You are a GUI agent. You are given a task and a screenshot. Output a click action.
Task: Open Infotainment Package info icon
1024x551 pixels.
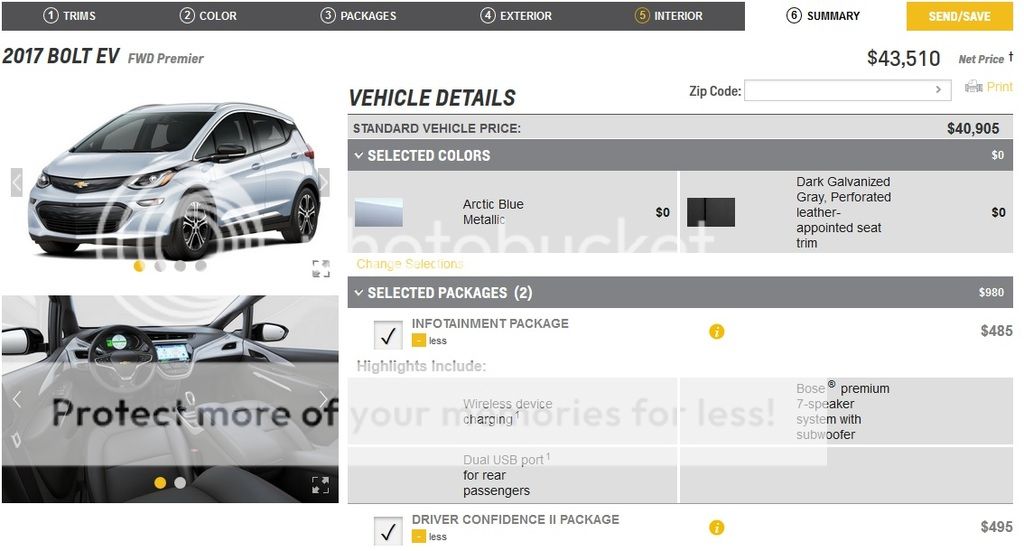point(716,332)
